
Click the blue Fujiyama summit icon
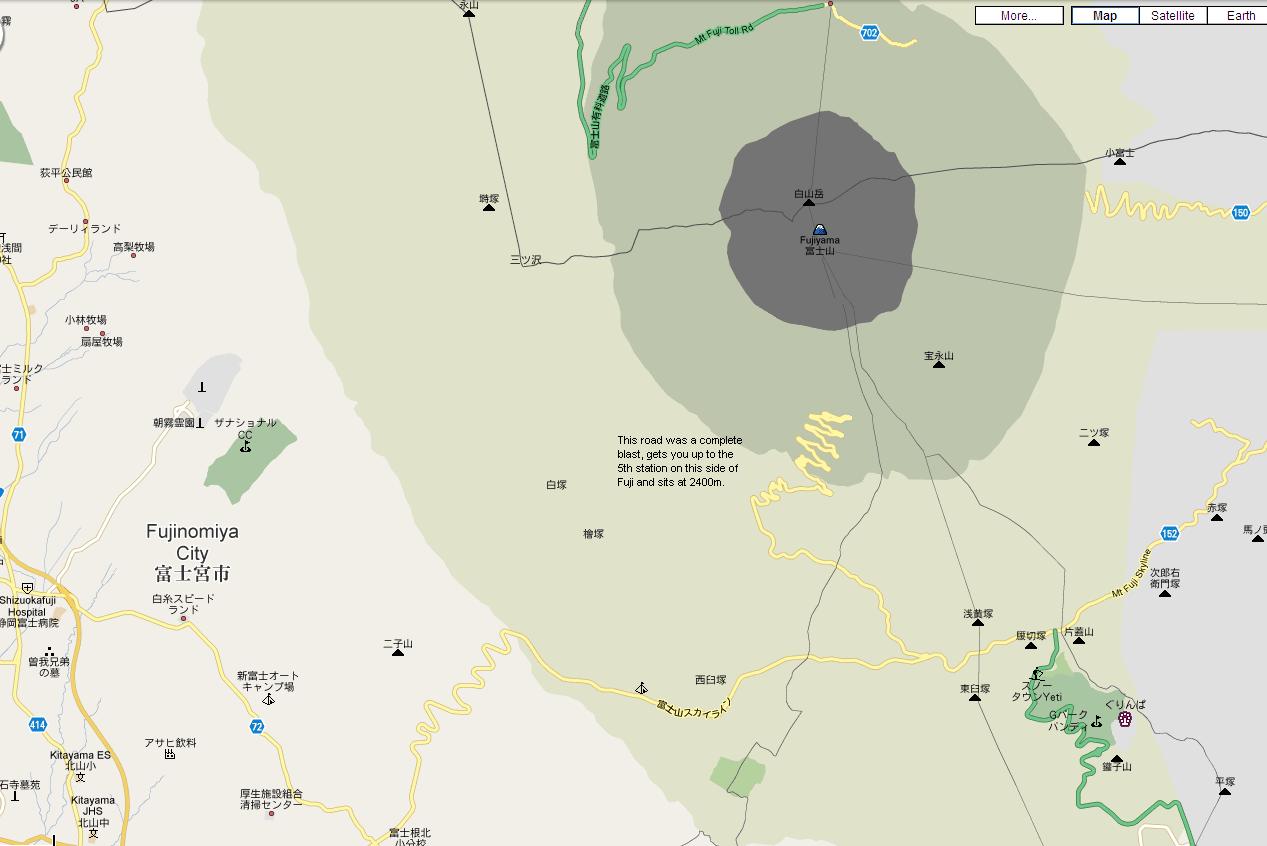(819, 229)
